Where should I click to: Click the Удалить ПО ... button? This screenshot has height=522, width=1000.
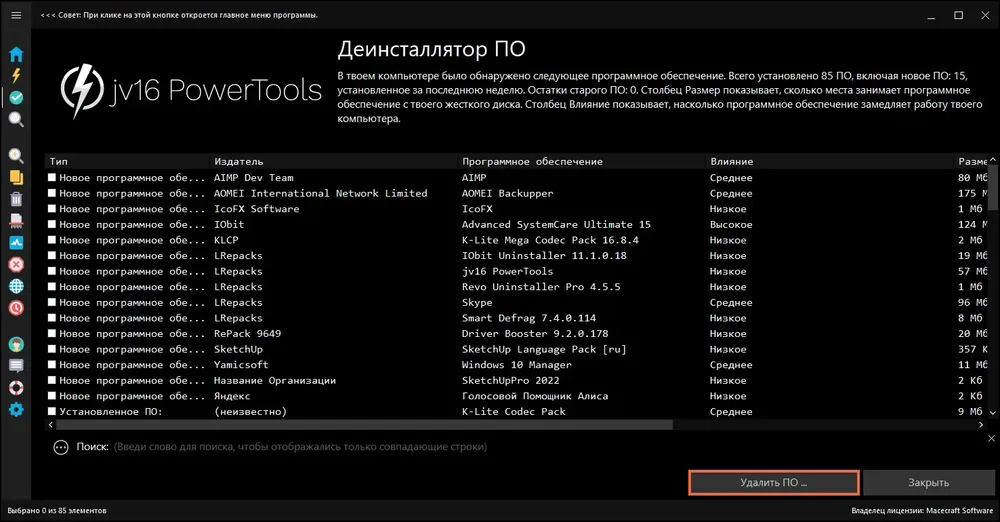(774, 482)
